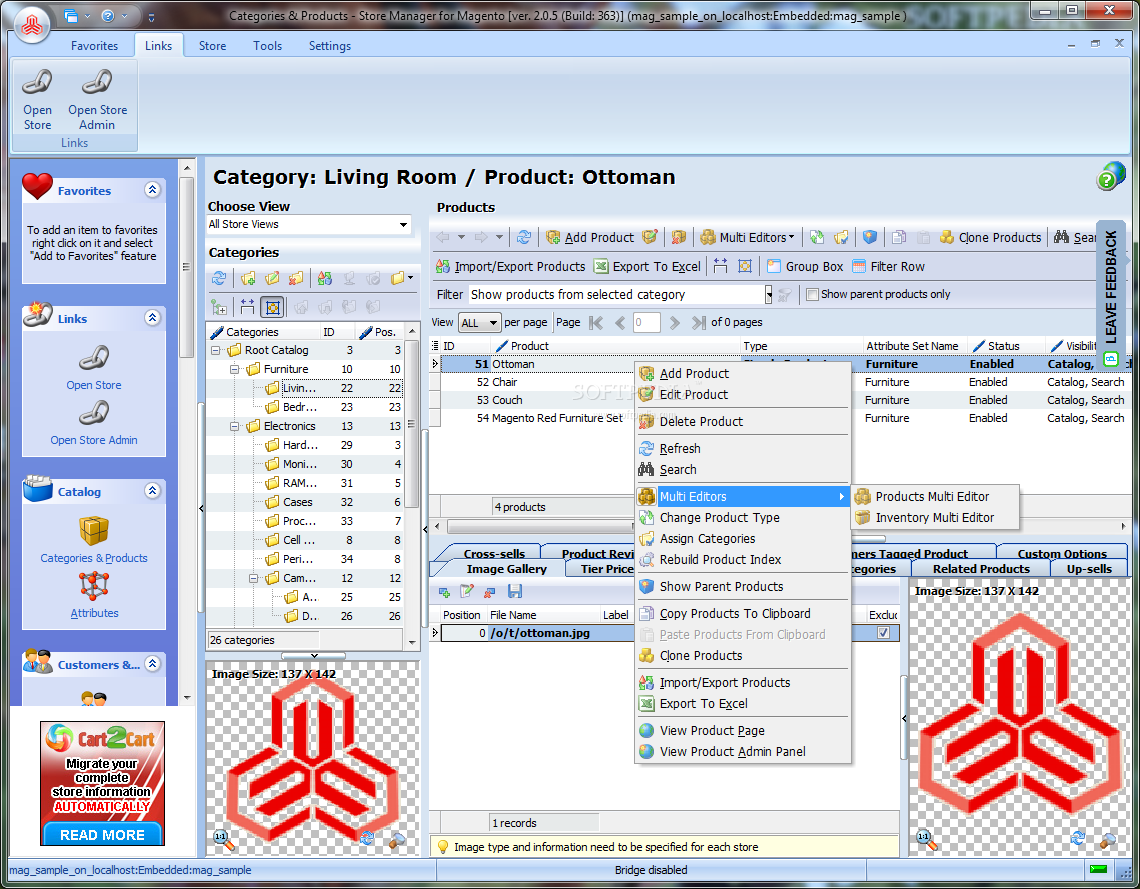
Task: Delete category using the folder red-x icon
Action: tap(295, 278)
